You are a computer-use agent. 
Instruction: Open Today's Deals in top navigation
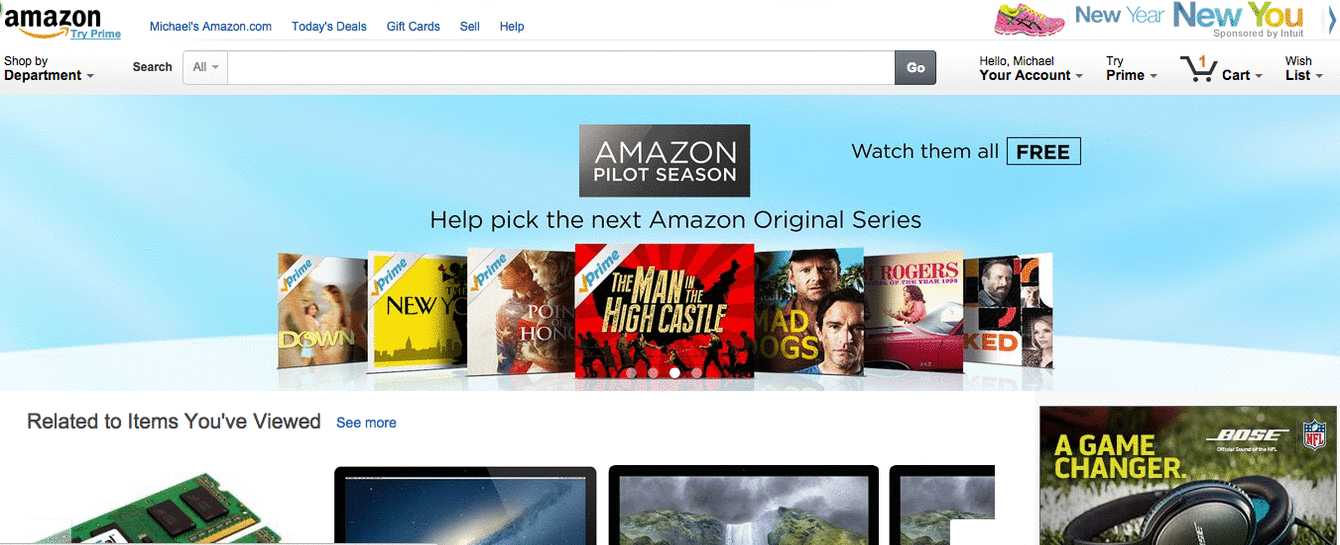(x=329, y=26)
